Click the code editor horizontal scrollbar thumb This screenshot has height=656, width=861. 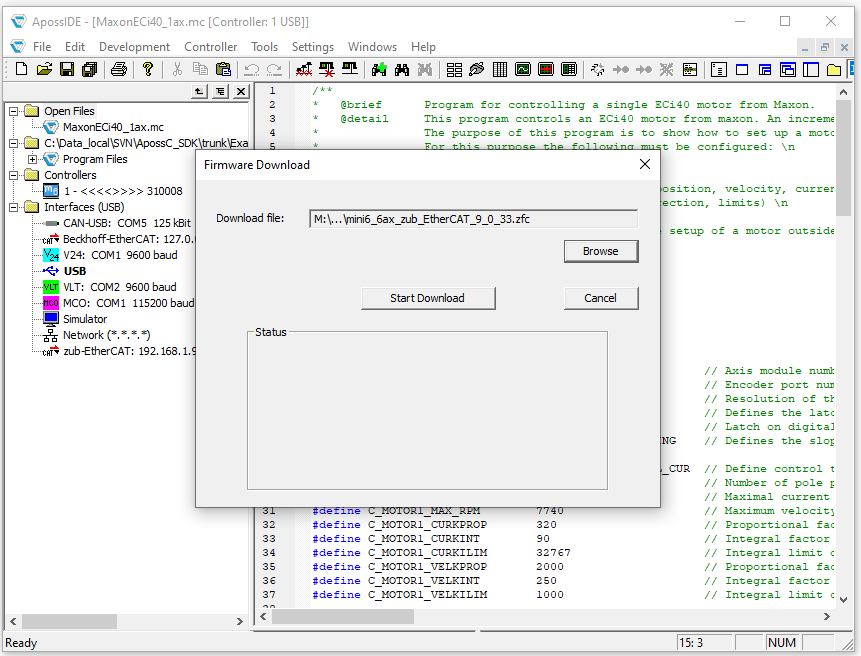pyautogui.click(x=343, y=617)
